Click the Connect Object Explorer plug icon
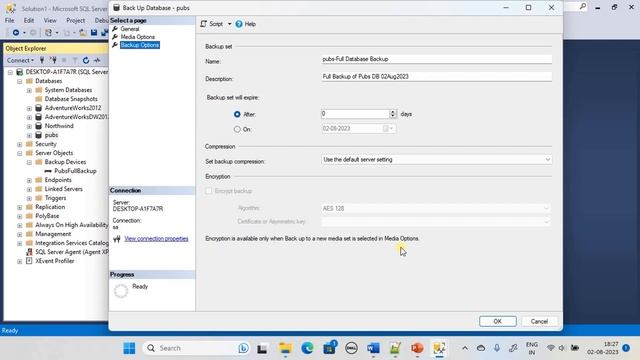This screenshot has height=360, width=640. point(42,60)
